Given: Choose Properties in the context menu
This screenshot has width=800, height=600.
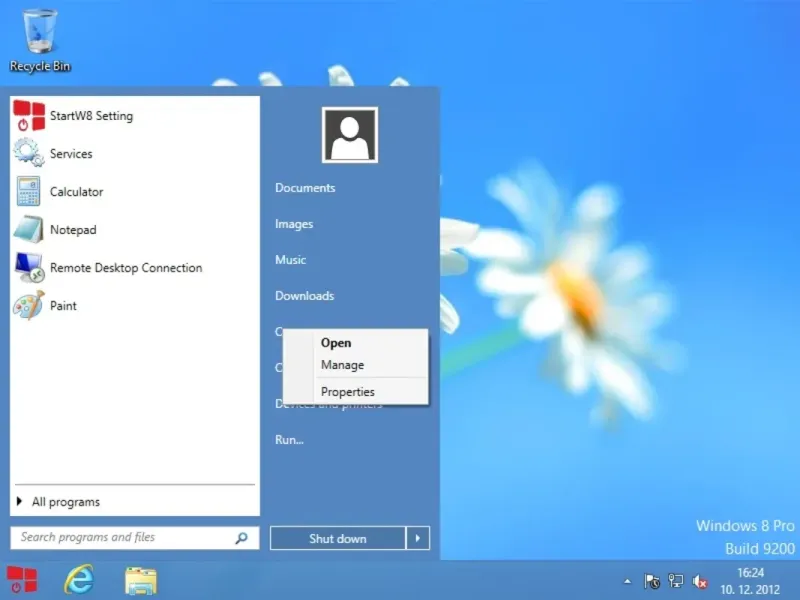Looking at the screenshot, I should [356, 392].
